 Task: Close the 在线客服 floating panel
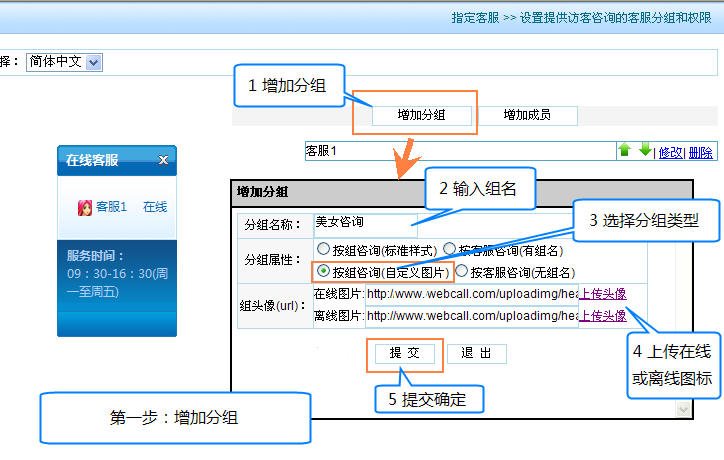pos(163,160)
